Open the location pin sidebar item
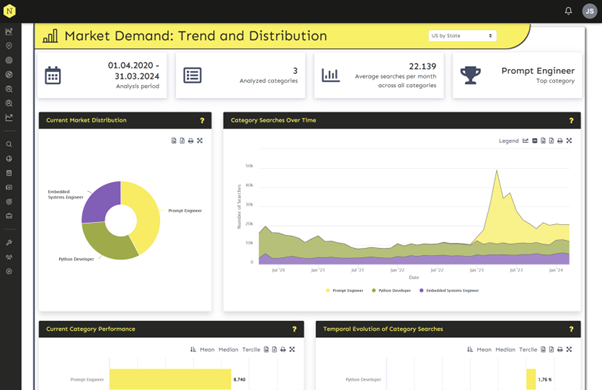The height and width of the screenshot is (390, 602). [x=9, y=46]
